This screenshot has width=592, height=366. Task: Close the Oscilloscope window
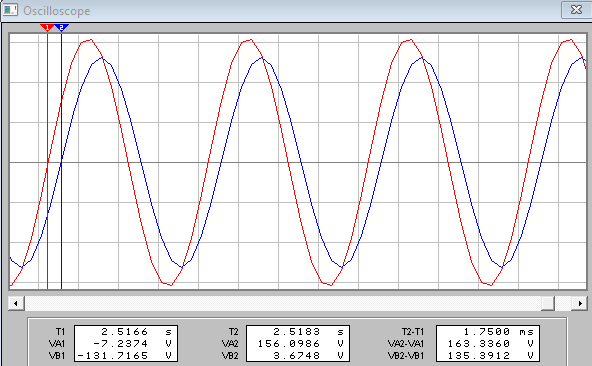coord(576,10)
